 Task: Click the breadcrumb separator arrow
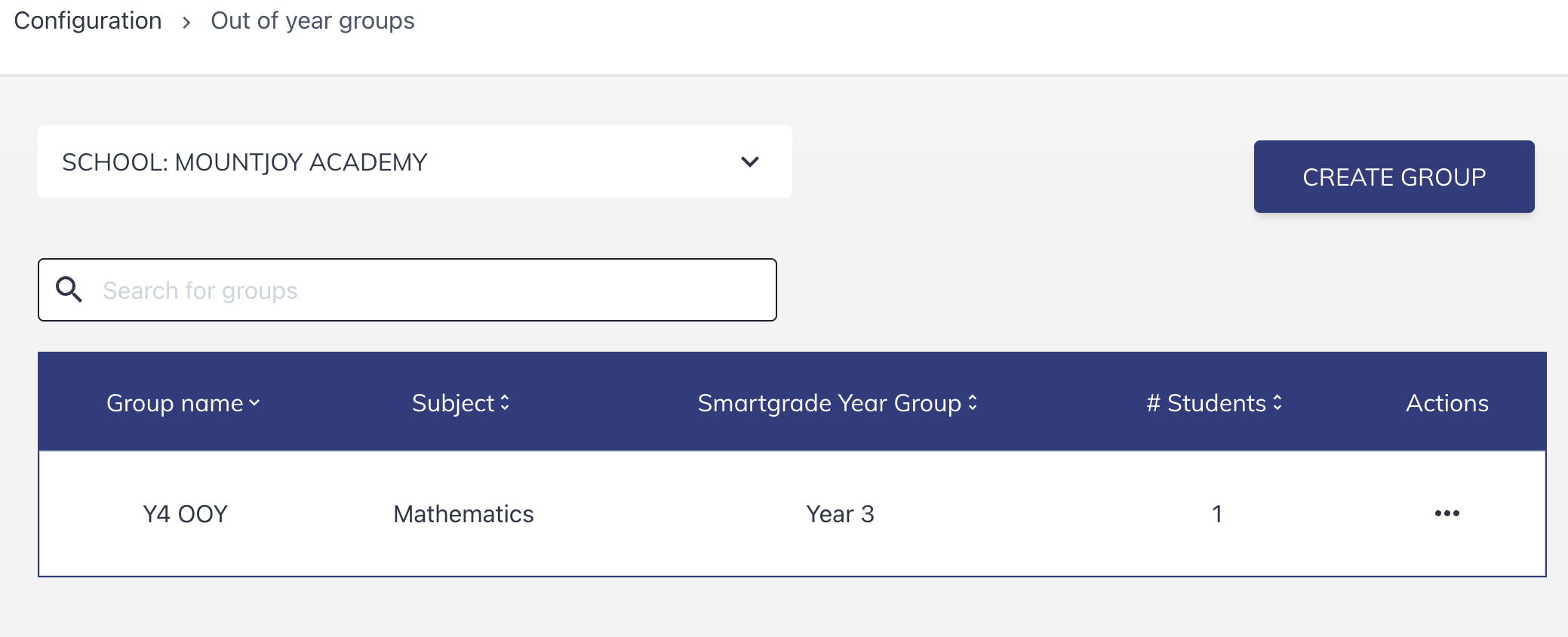(186, 23)
